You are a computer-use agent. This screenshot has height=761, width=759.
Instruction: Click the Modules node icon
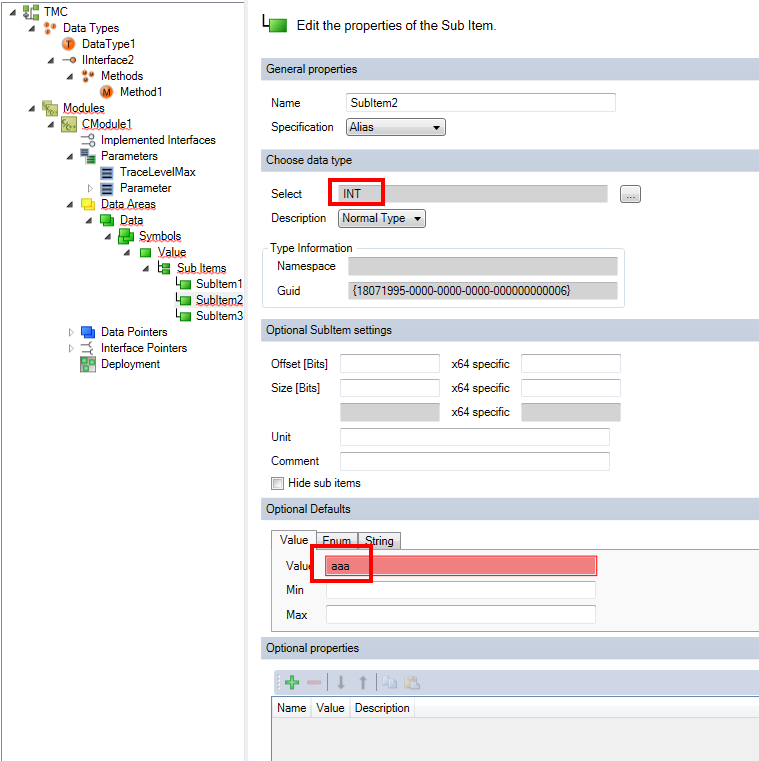point(50,108)
